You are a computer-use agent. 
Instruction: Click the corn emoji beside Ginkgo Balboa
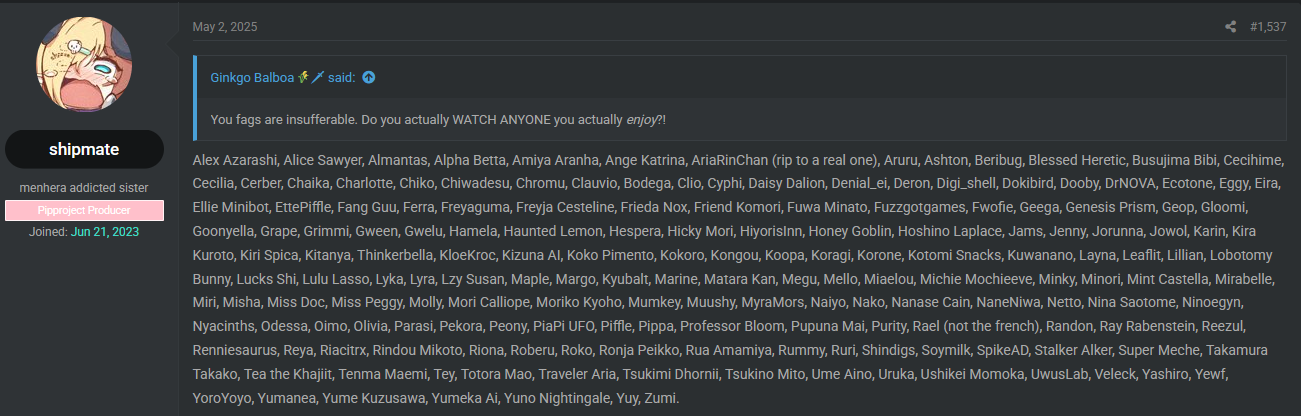coord(303,77)
